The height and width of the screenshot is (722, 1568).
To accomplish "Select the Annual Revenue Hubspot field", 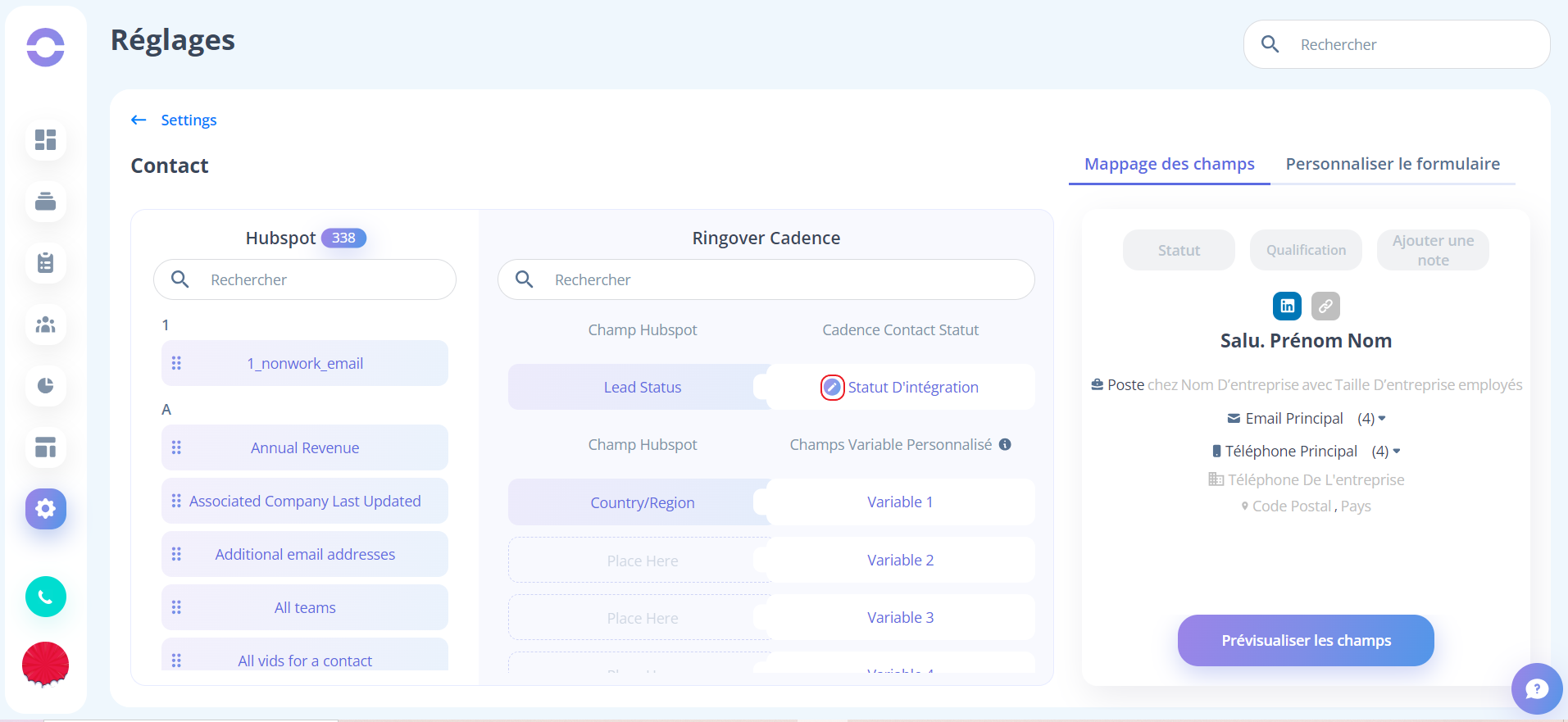I will (x=305, y=447).
